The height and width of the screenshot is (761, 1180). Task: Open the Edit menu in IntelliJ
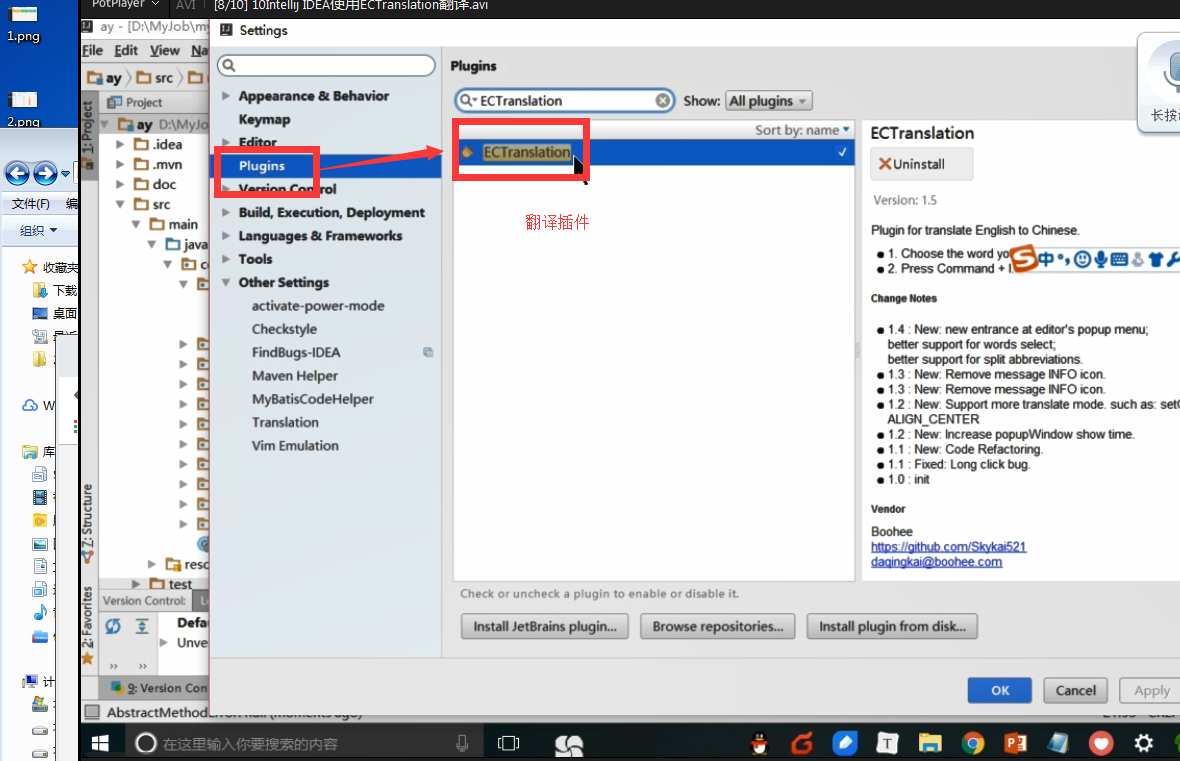(x=126, y=50)
